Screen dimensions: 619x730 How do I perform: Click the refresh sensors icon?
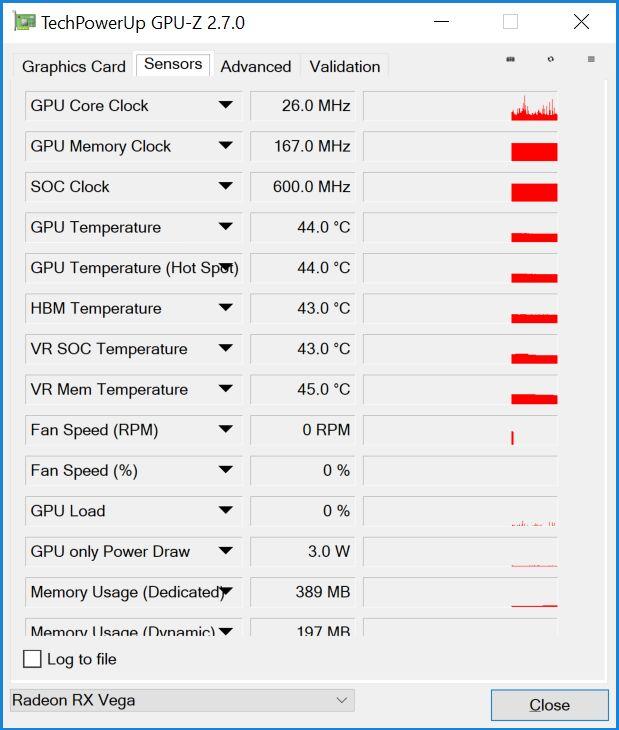[x=551, y=59]
